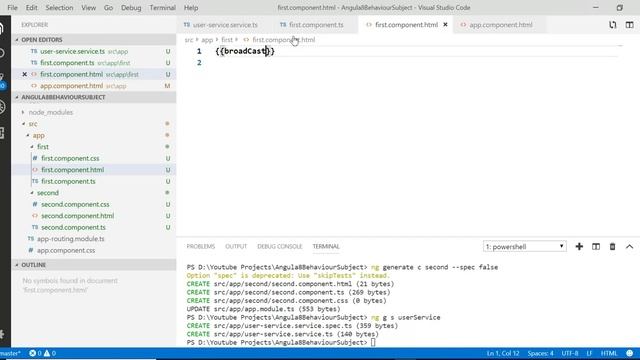
Task: Open the Extensions activity bar icon
Action: coord(2,133)
